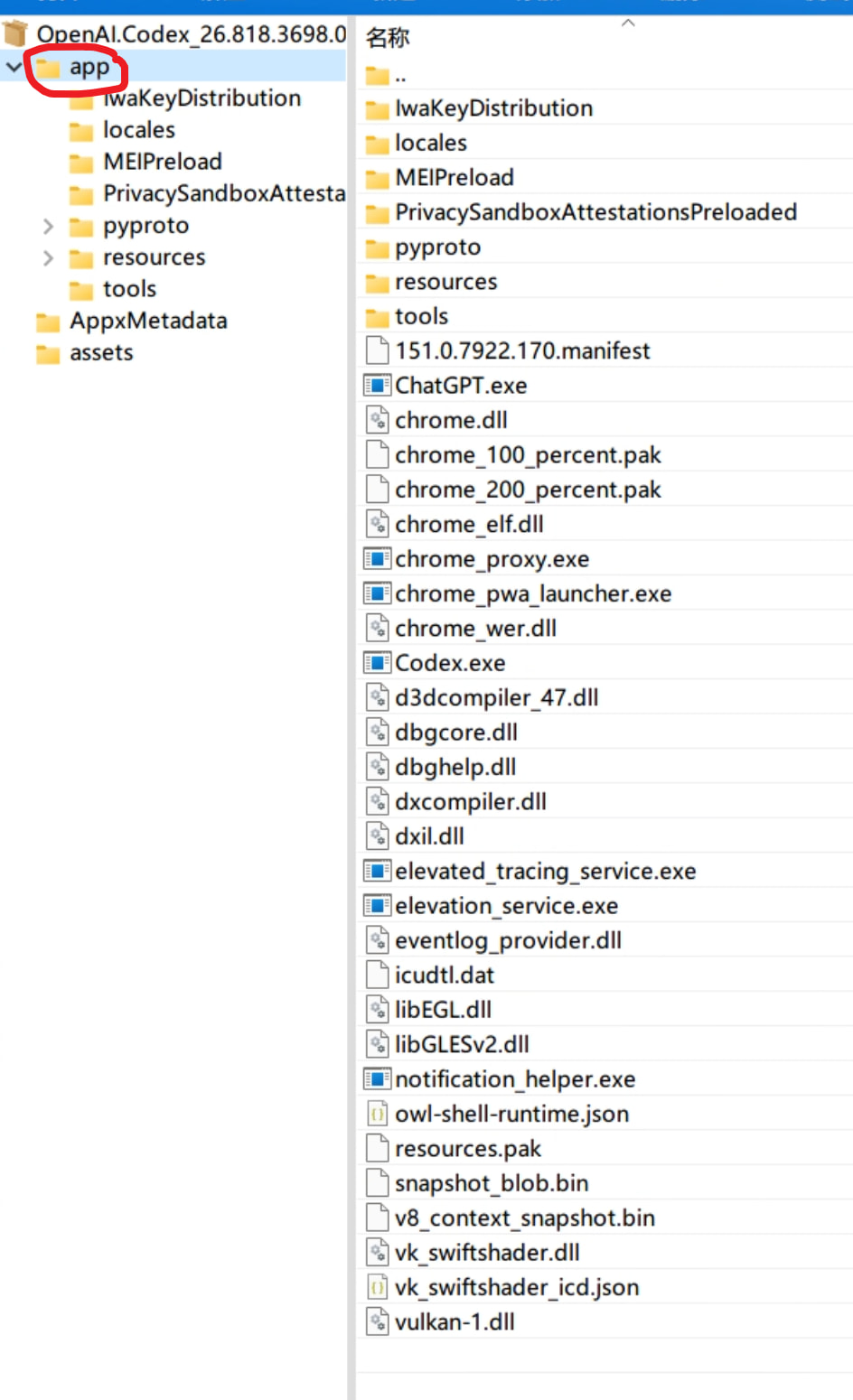This screenshot has width=853, height=1400.
Task: Click the tools folder icon in file list
Action: coord(378,318)
